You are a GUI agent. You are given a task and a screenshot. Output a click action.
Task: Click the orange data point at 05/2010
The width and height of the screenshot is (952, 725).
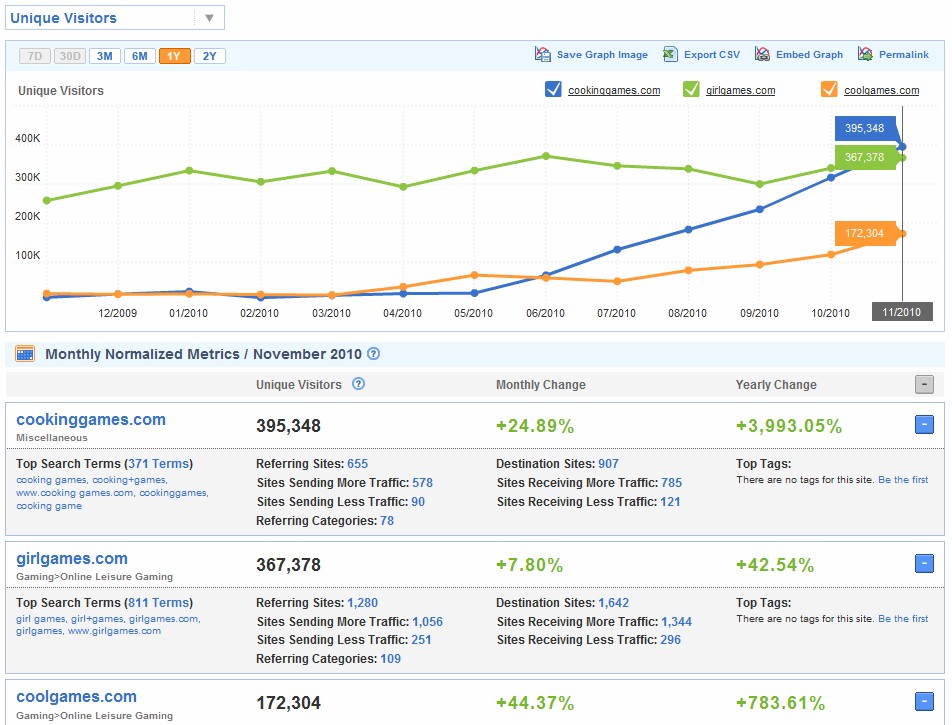tap(475, 275)
